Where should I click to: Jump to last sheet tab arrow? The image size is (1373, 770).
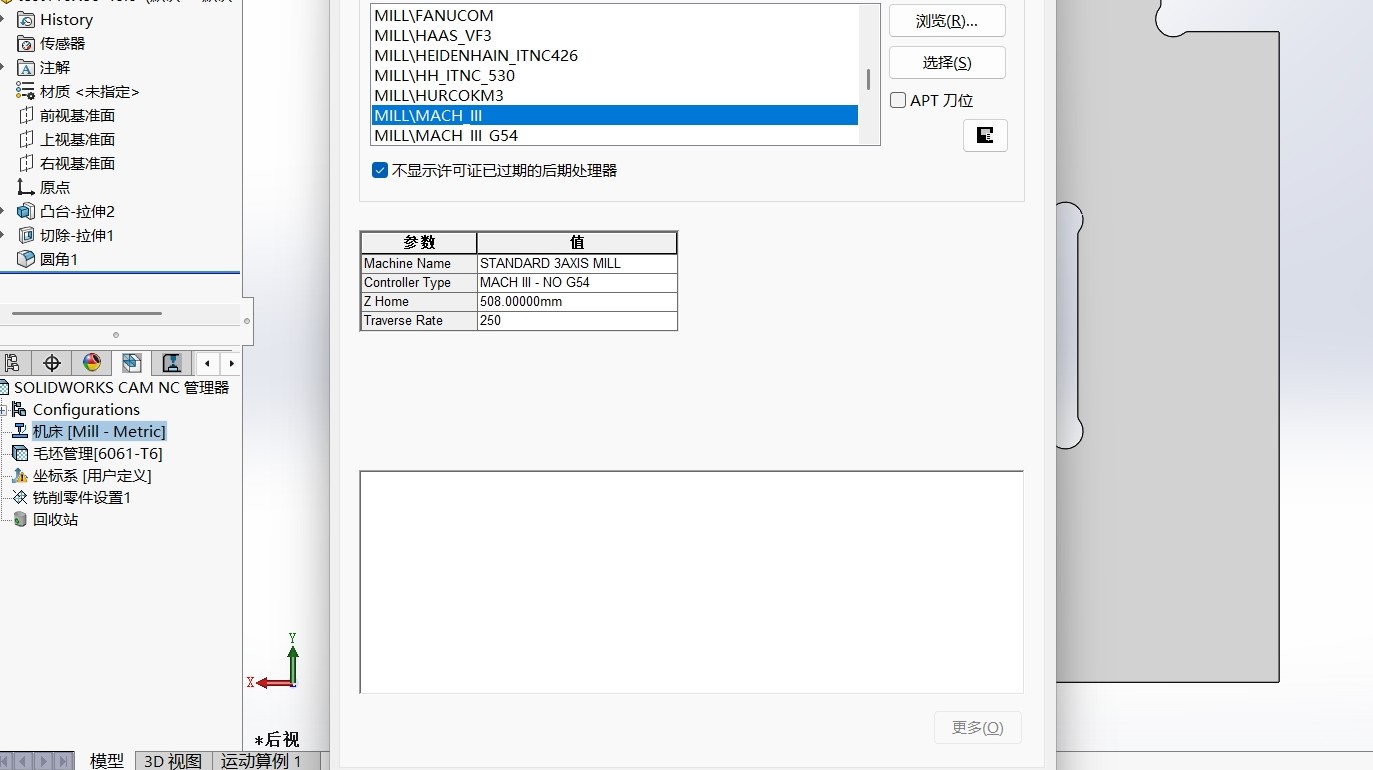[x=64, y=761]
